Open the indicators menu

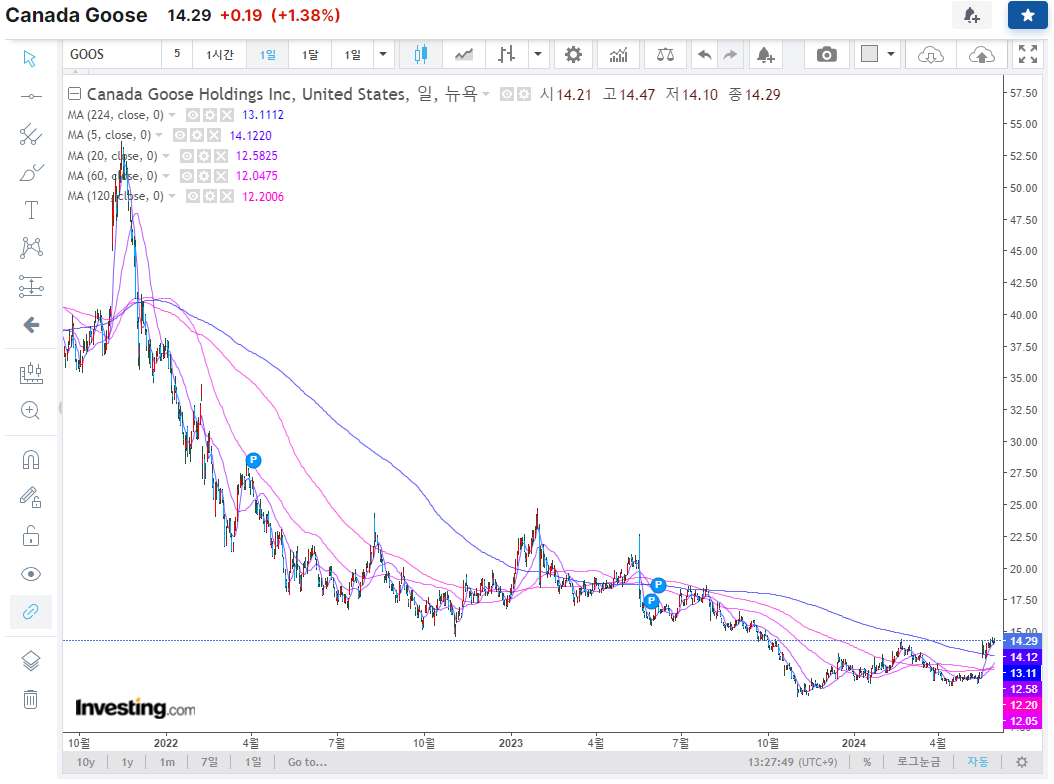click(618, 54)
